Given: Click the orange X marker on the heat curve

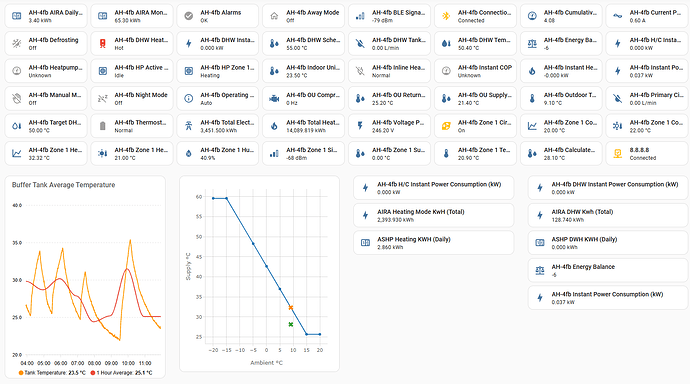Looking at the screenshot, I should click(290, 307).
